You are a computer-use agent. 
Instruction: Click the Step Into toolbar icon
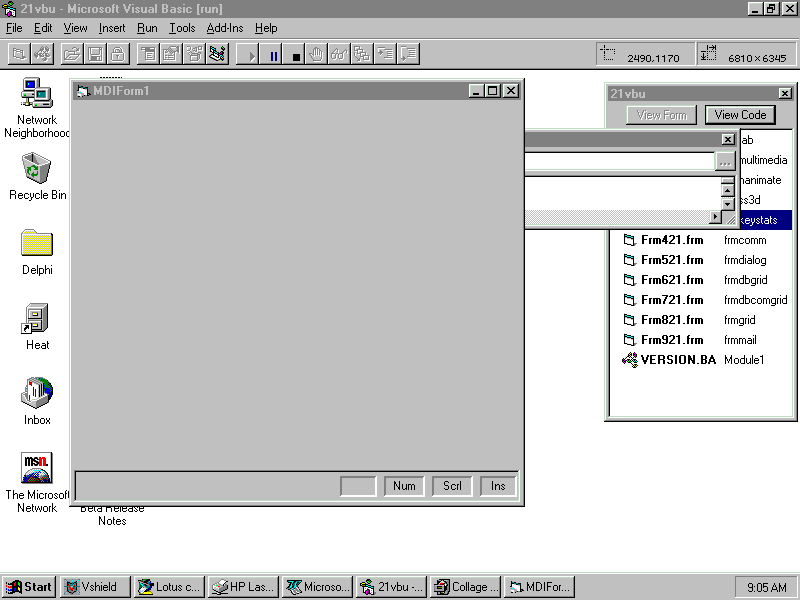(385, 54)
